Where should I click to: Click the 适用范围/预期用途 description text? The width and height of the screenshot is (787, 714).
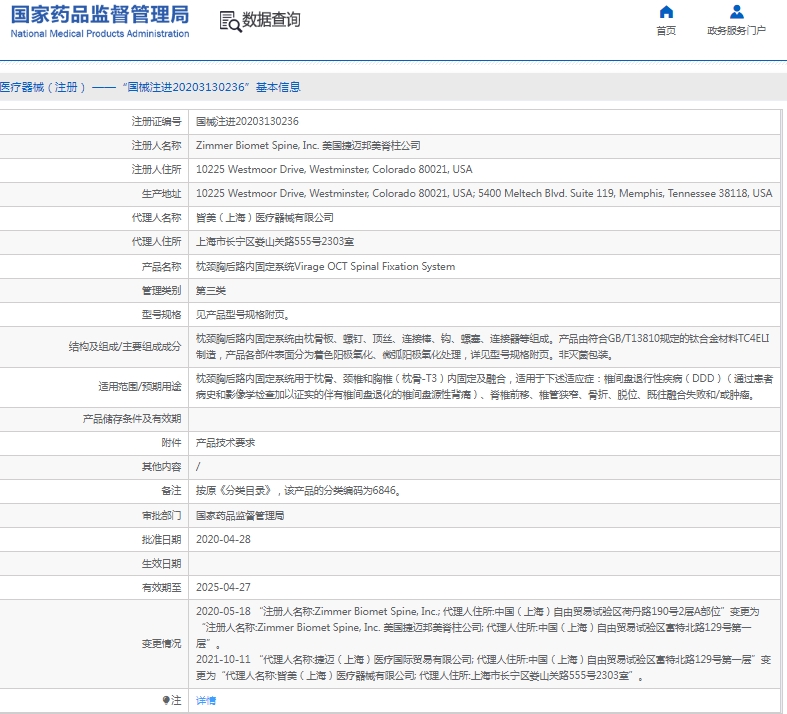tap(484, 387)
